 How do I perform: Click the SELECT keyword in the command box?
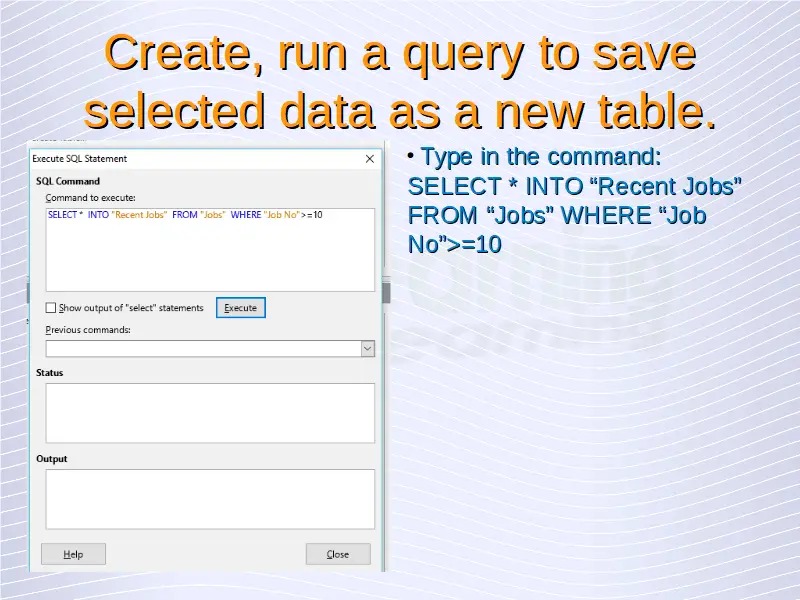pyautogui.click(x=62, y=215)
